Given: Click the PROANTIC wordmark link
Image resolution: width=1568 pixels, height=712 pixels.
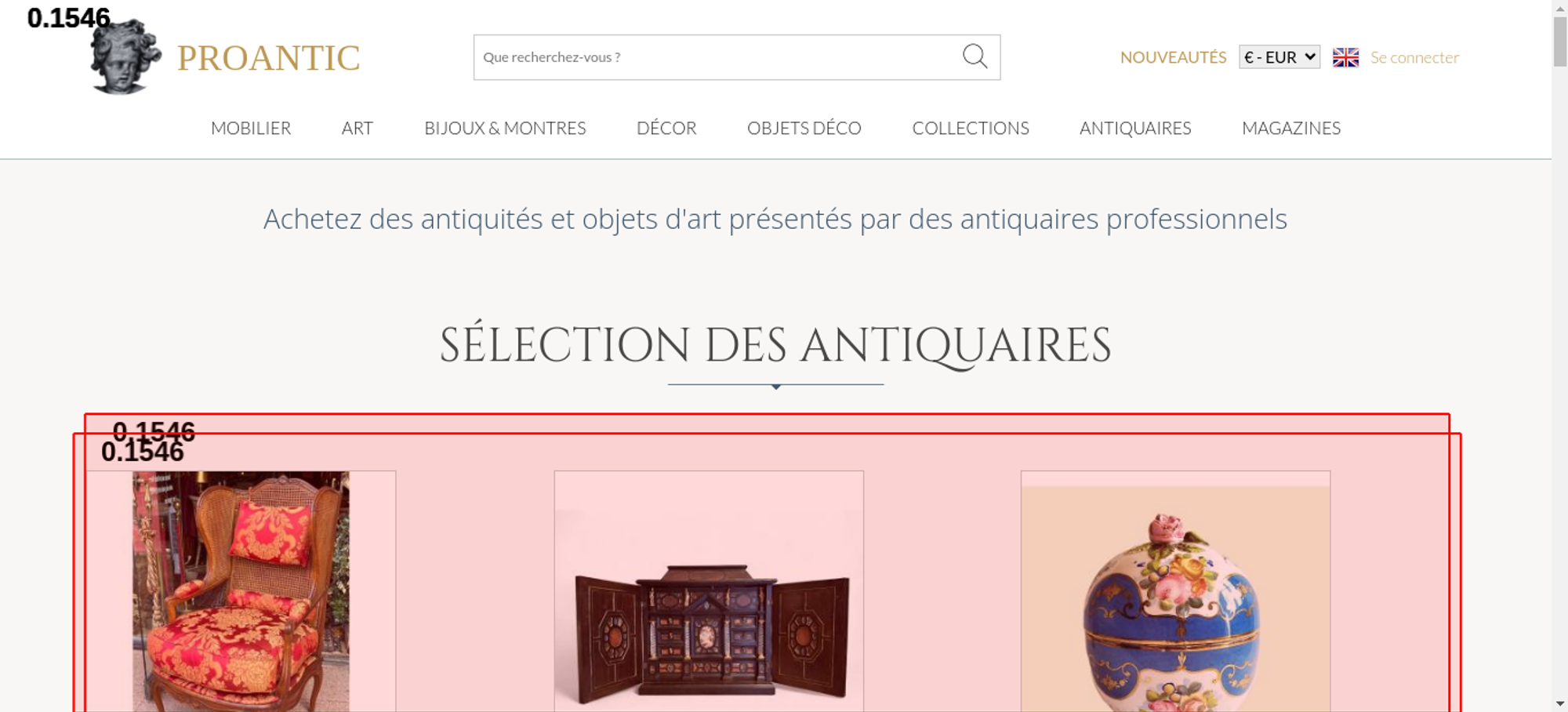Looking at the screenshot, I should tap(268, 58).
